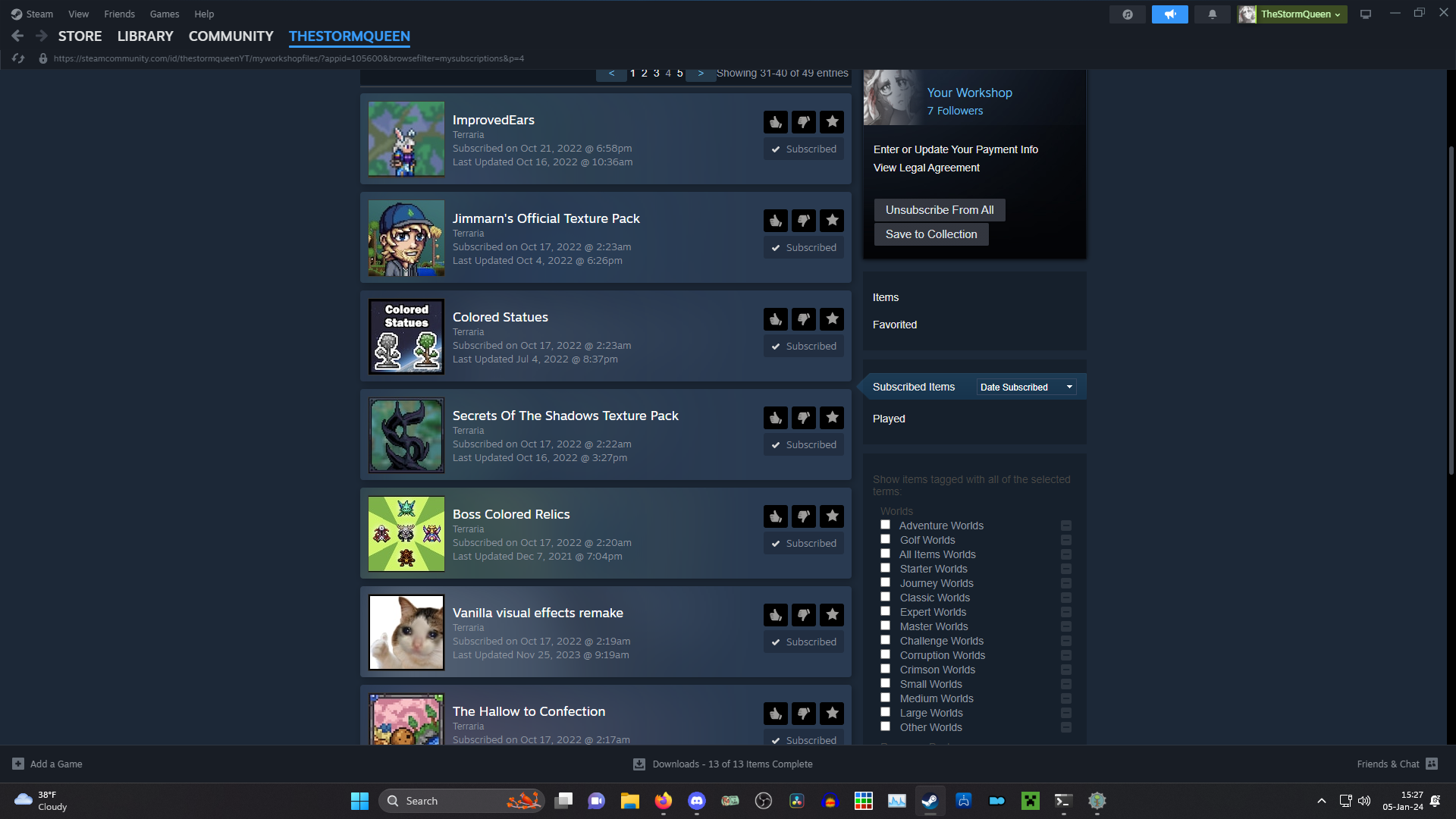This screenshot has height=819, width=1456.
Task: Open Friends & Chat icon at bottom right
Action: point(1432,764)
